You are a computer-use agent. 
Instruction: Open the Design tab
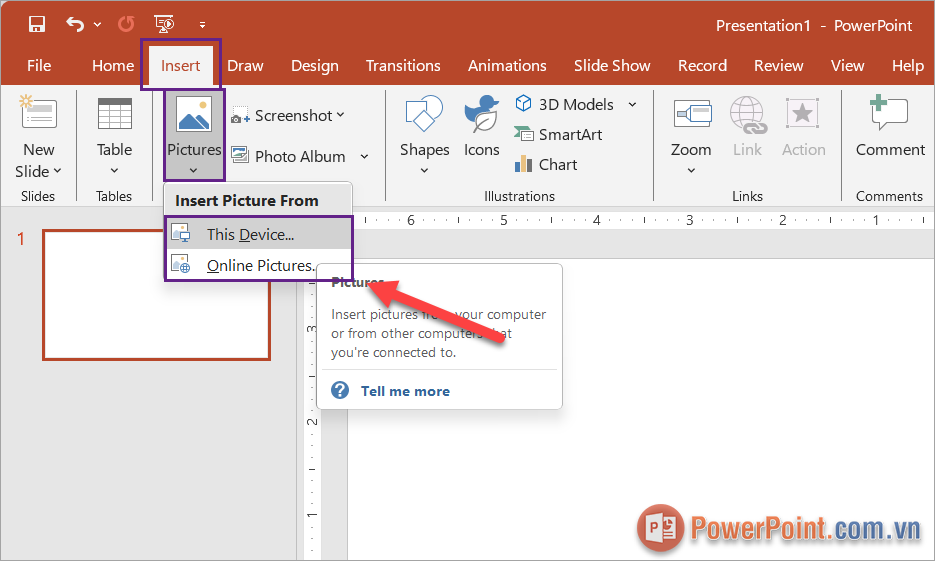315,66
